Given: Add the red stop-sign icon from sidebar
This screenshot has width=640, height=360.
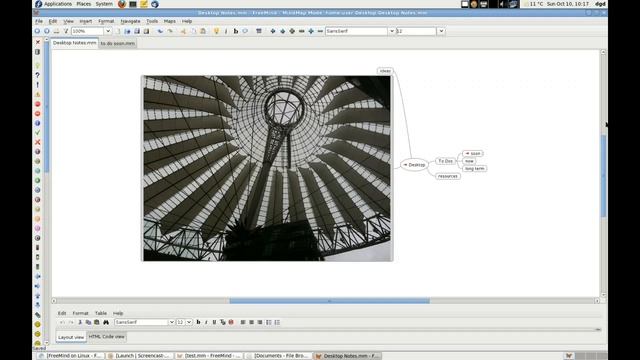Looking at the screenshot, I should (x=38, y=104).
